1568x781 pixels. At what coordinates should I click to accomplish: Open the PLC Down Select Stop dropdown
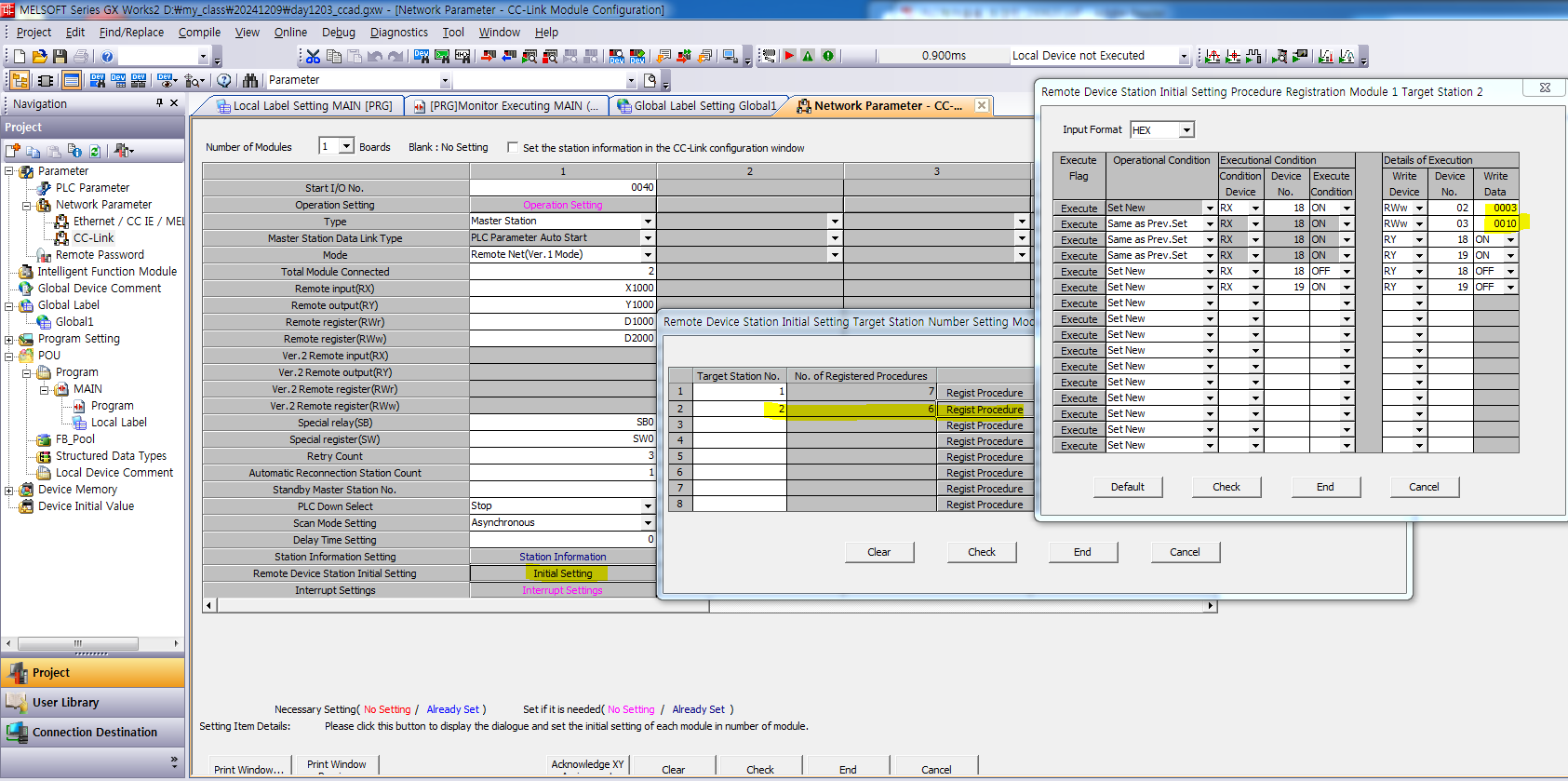click(x=648, y=506)
